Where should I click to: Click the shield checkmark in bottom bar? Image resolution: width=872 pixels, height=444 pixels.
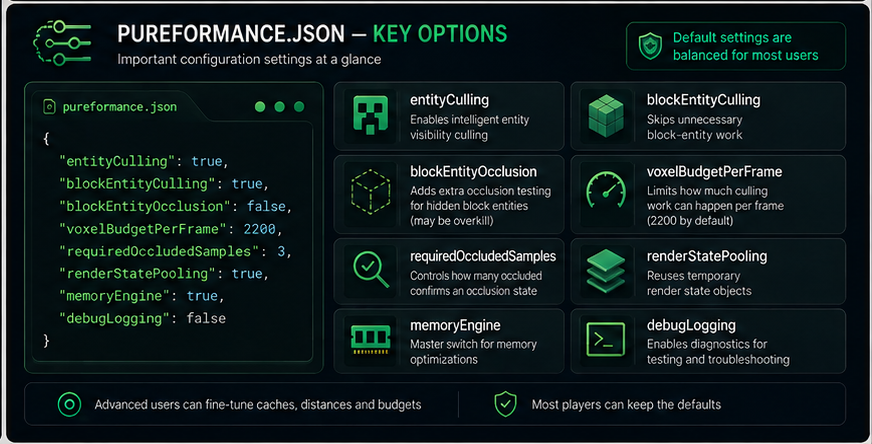pos(506,404)
